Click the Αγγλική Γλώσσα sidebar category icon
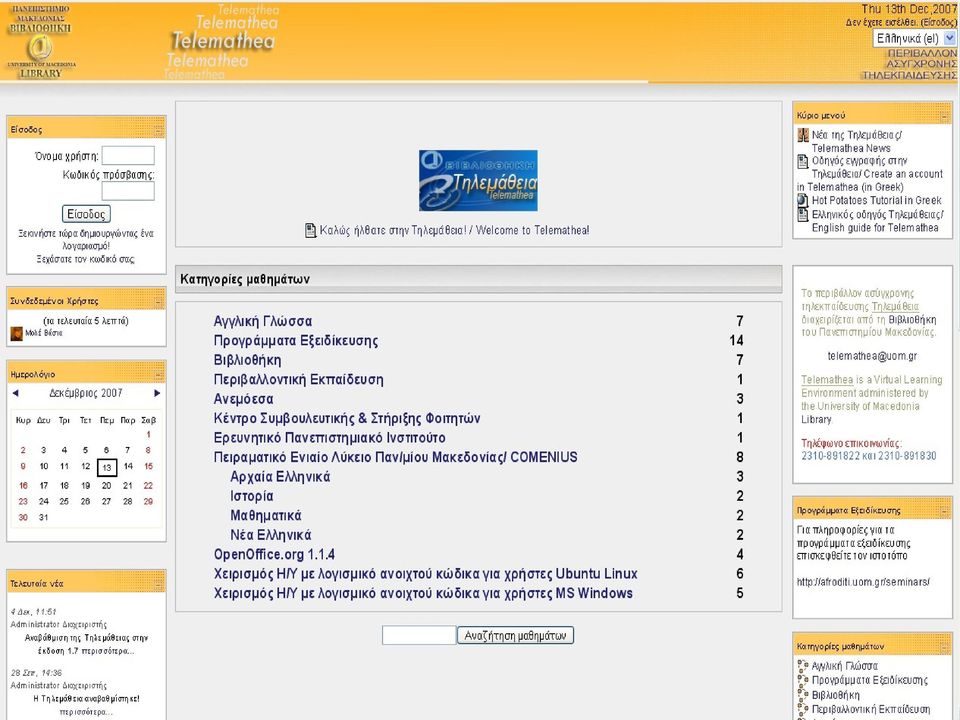The width and height of the screenshot is (960, 720). point(803,666)
